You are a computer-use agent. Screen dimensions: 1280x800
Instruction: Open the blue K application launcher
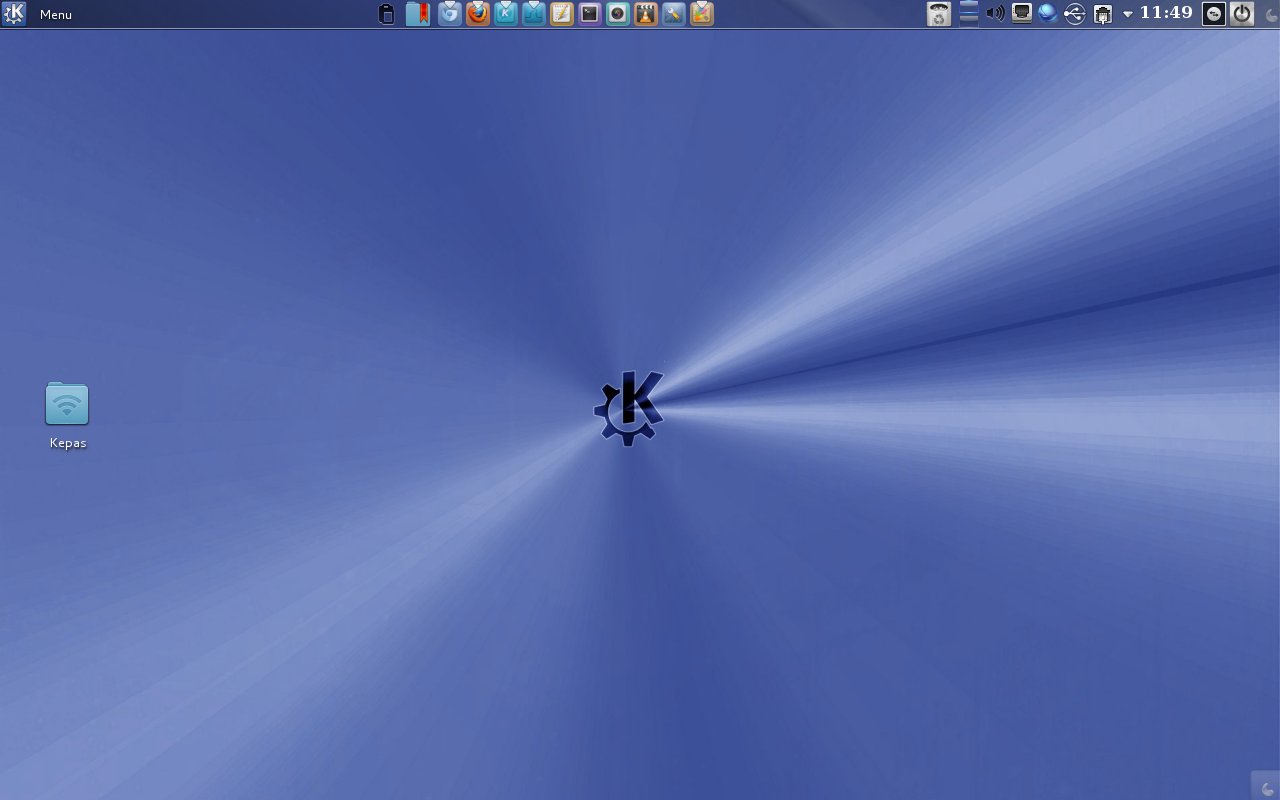[506, 14]
